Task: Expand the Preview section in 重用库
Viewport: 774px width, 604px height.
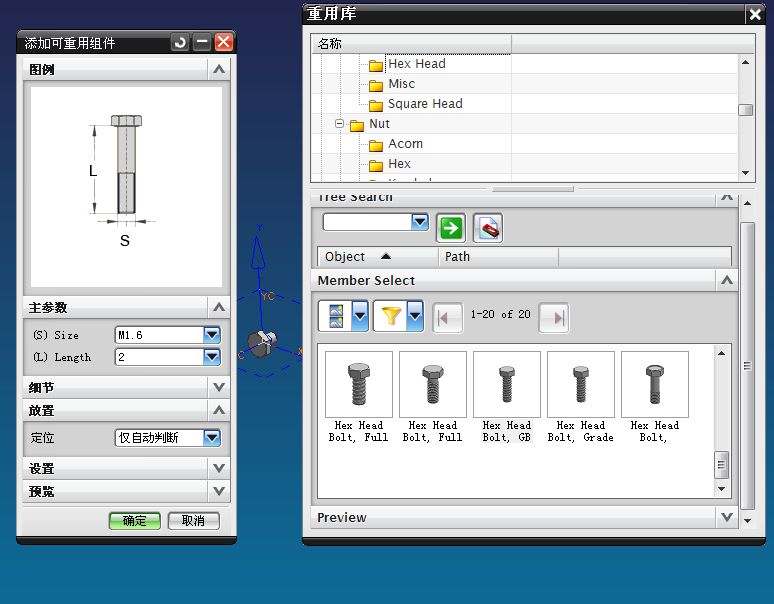Action: 727,517
